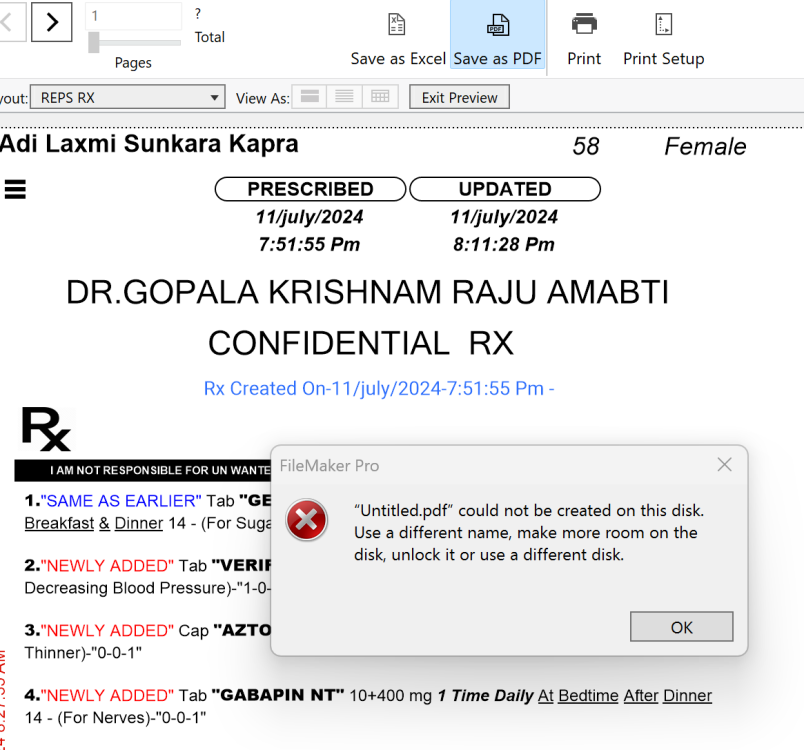The width and height of the screenshot is (804, 750).
Task: Switch to List view in View As
Action: (x=345, y=97)
